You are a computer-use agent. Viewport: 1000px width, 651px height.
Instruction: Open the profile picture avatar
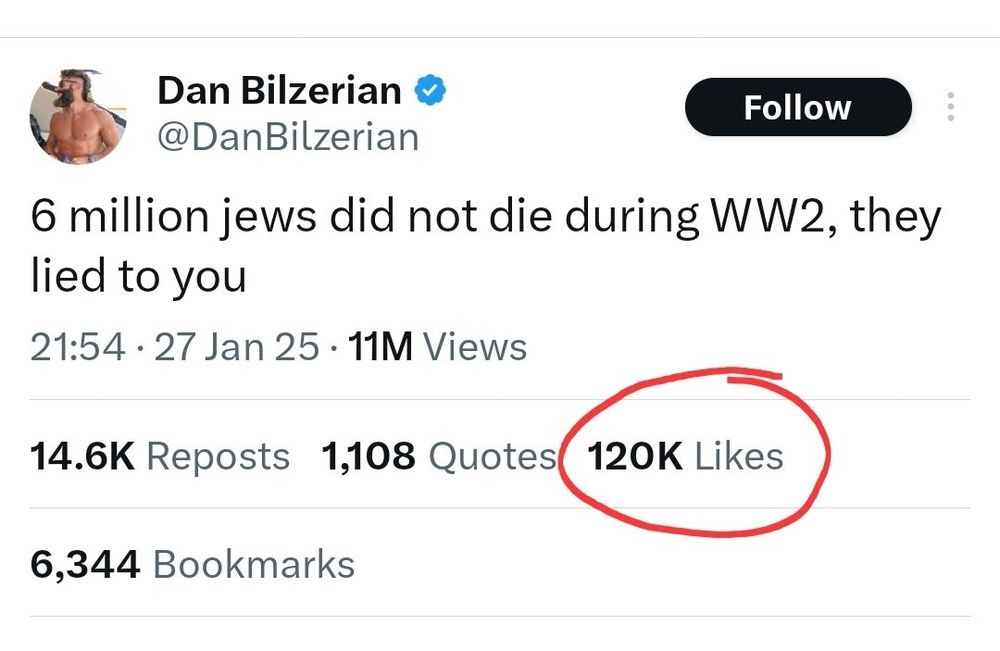78,117
